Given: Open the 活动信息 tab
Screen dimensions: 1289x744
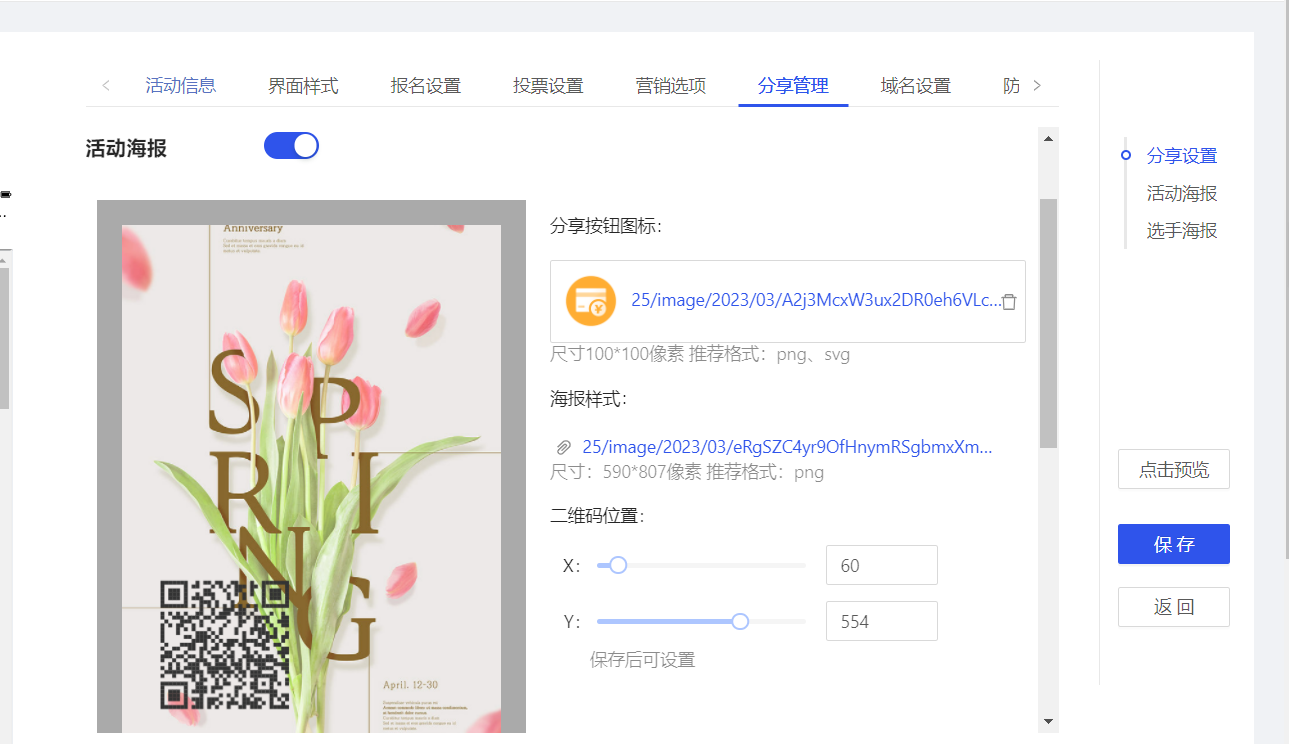Looking at the screenshot, I should point(181,86).
